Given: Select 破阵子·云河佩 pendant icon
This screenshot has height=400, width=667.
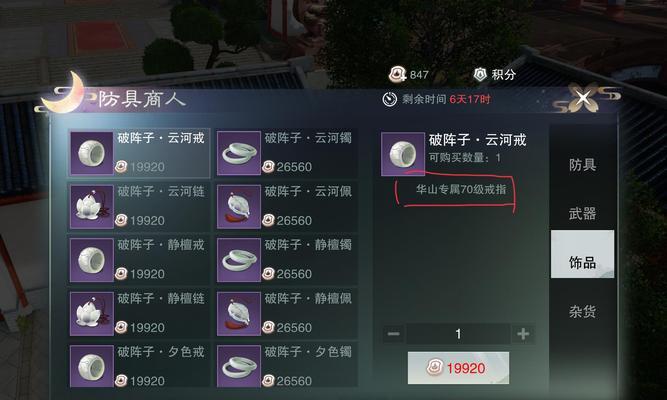Looking at the screenshot, I should coord(239,207).
